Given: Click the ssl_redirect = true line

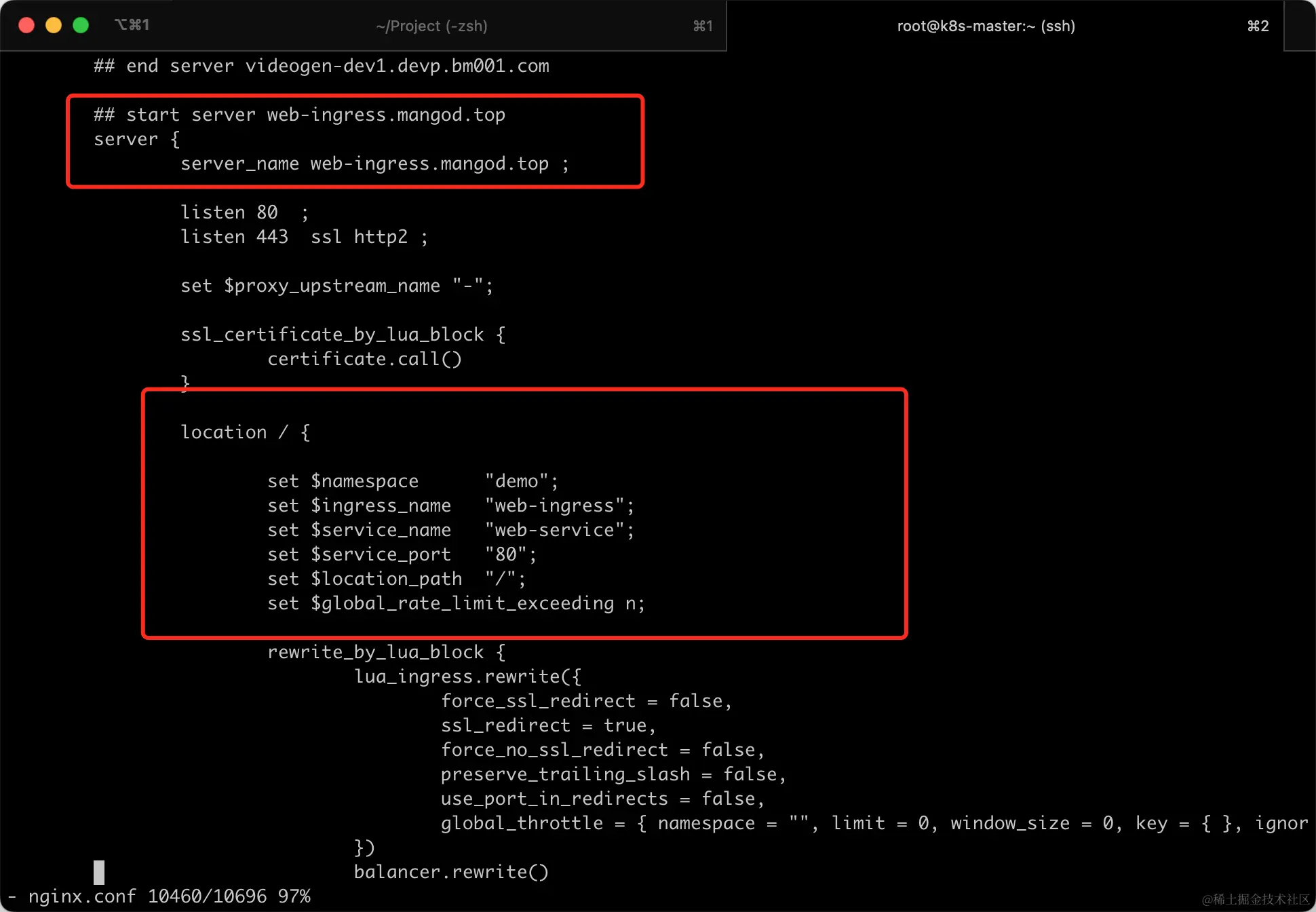Looking at the screenshot, I should pyautogui.click(x=548, y=725).
